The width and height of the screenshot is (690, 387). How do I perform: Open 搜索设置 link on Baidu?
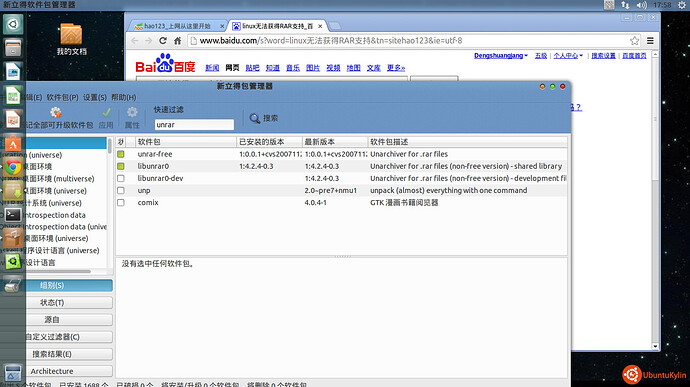pos(603,55)
